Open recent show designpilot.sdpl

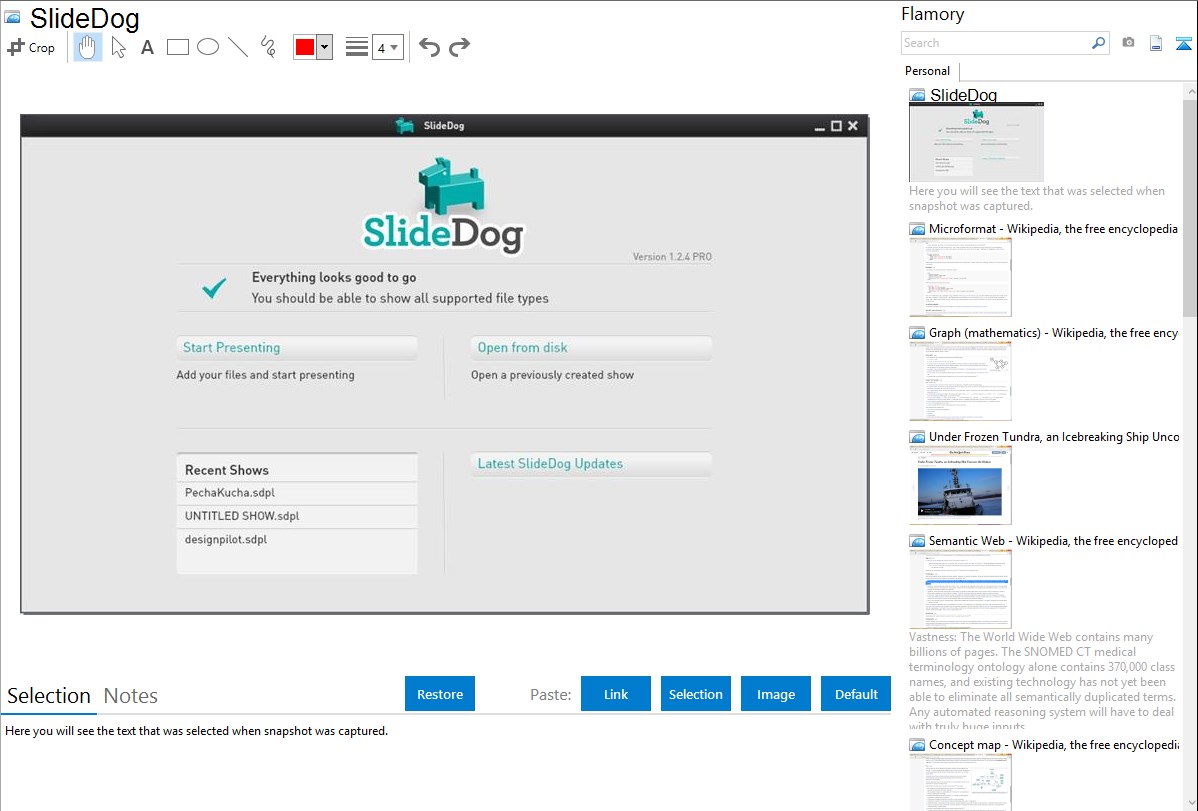tap(297, 540)
